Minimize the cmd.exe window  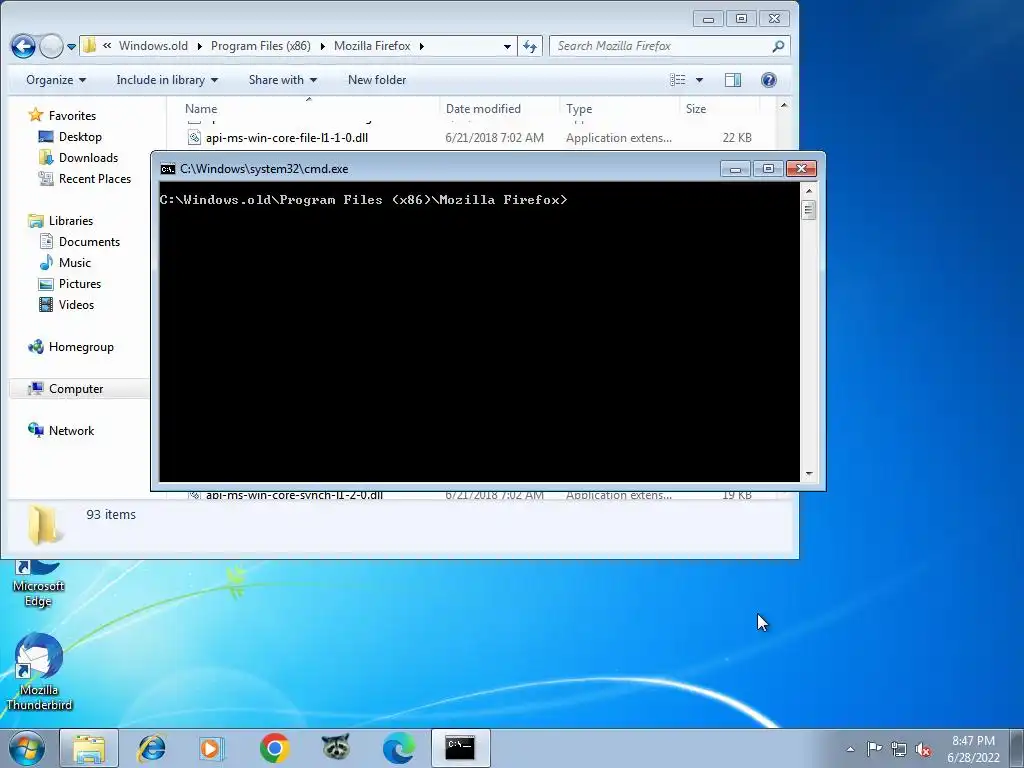click(735, 169)
